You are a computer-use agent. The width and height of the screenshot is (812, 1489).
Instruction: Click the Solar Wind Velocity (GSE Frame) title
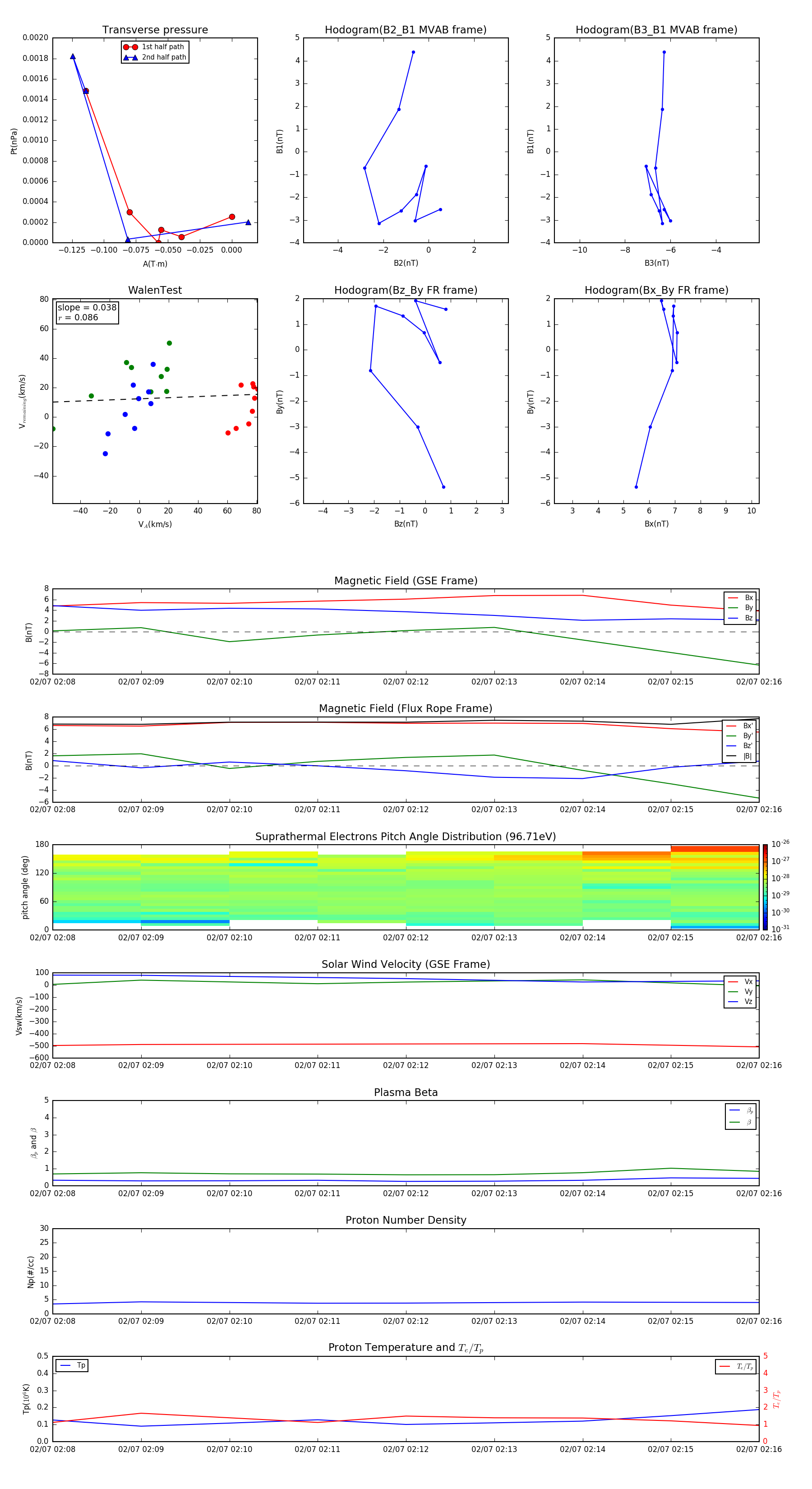pos(406,964)
